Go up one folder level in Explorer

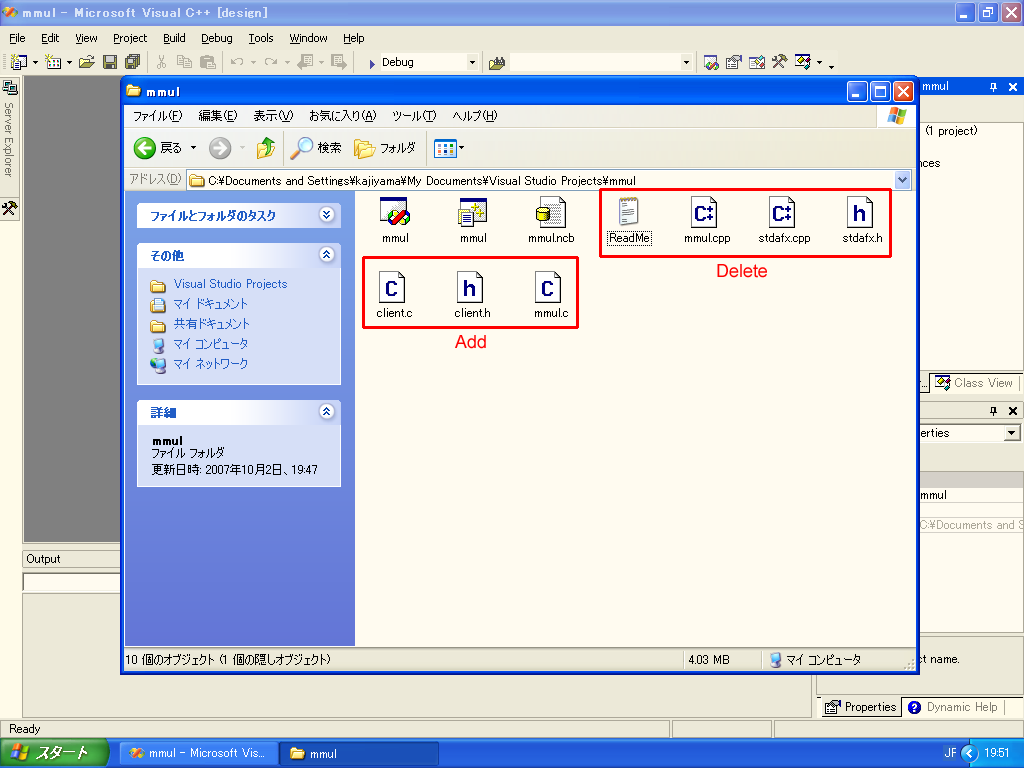(266, 148)
